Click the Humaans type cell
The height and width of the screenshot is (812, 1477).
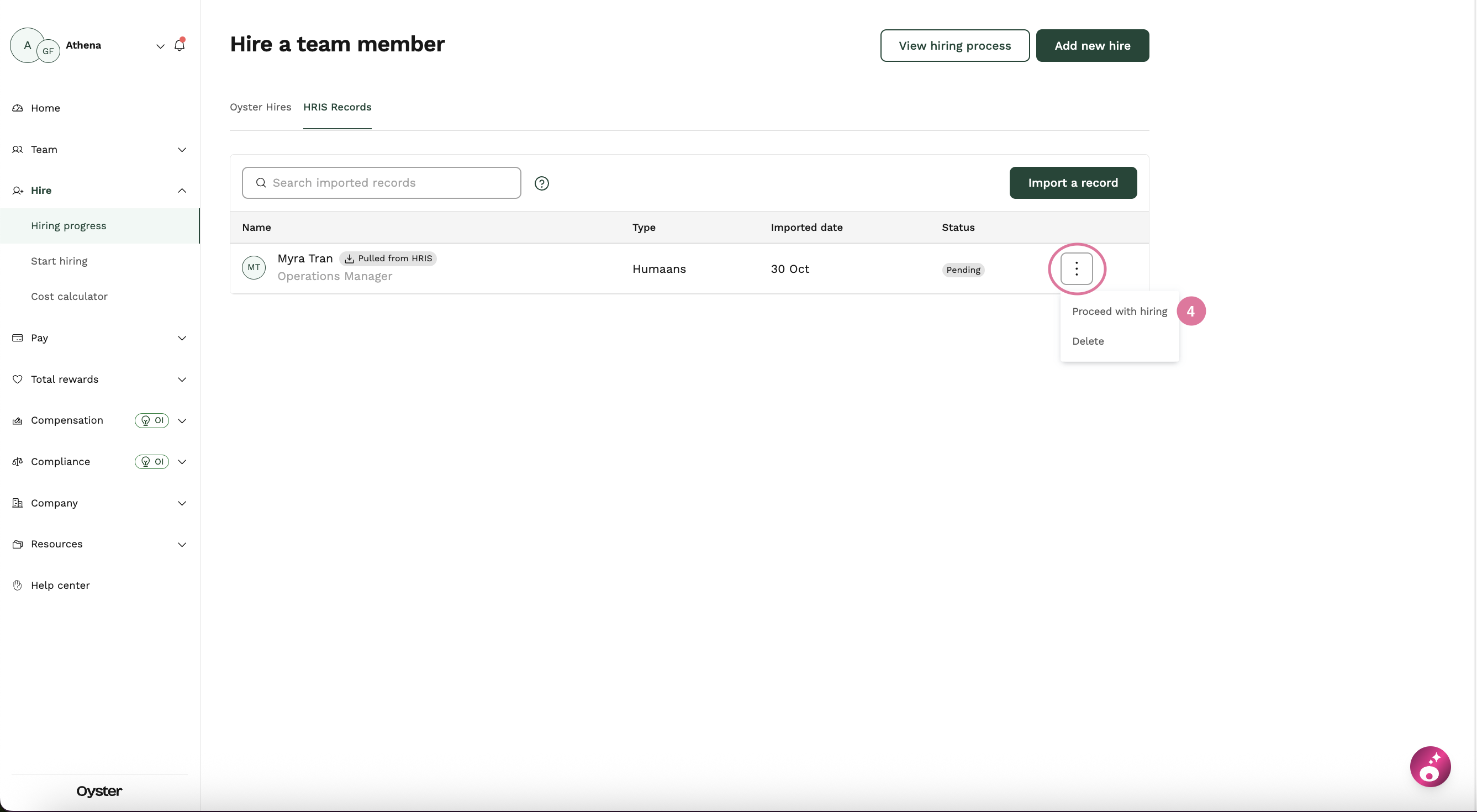point(659,269)
